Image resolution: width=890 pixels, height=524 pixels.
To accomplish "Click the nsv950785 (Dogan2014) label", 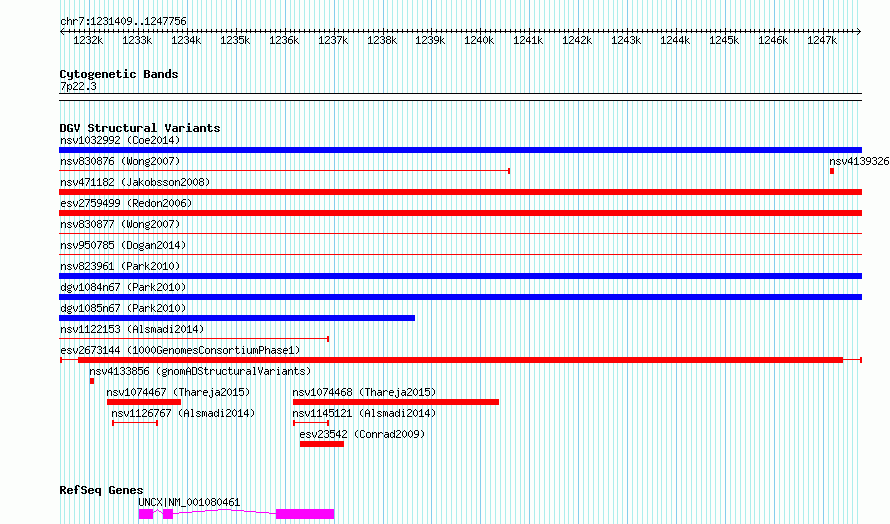I will [123, 245].
